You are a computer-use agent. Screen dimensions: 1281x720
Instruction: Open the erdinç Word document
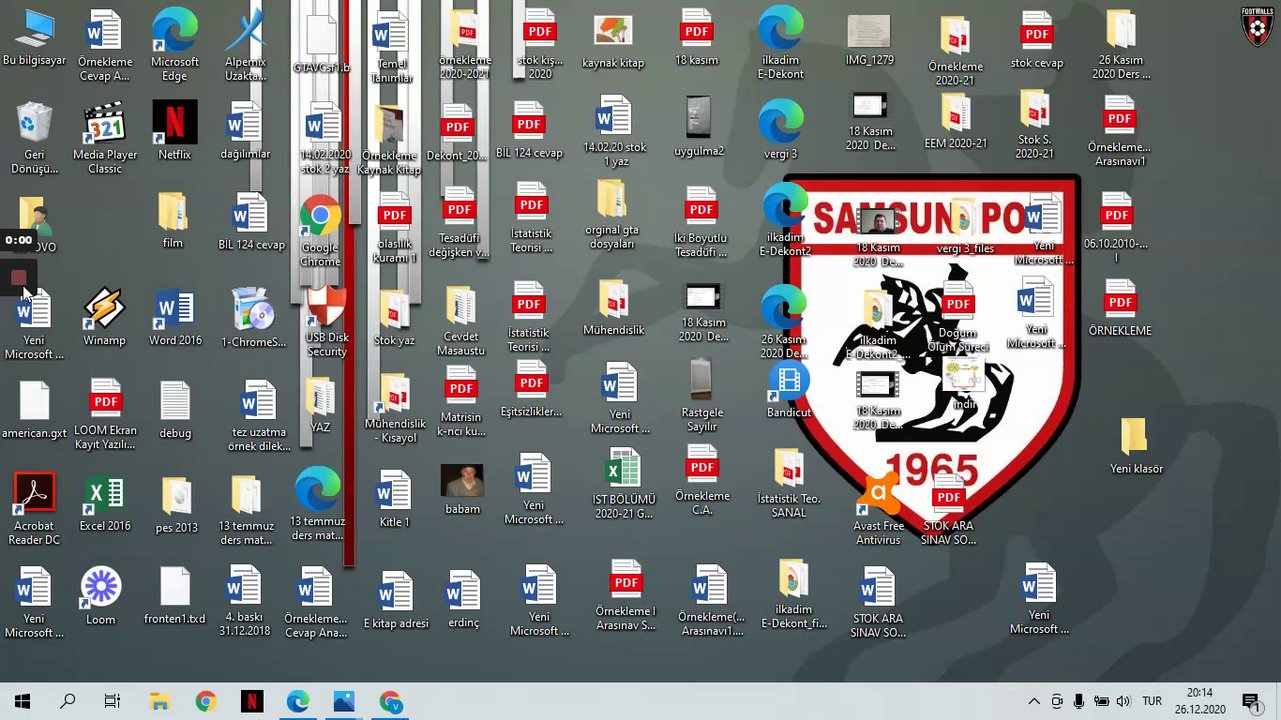click(x=463, y=600)
